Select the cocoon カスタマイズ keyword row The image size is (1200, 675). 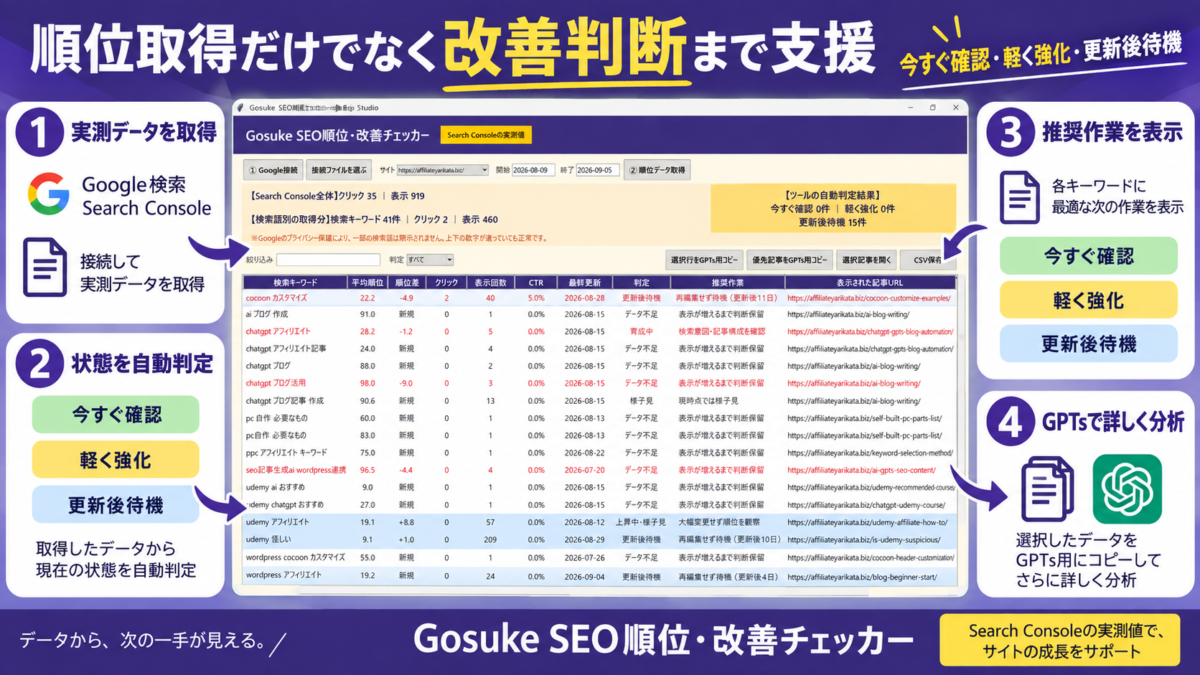(x=599, y=297)
